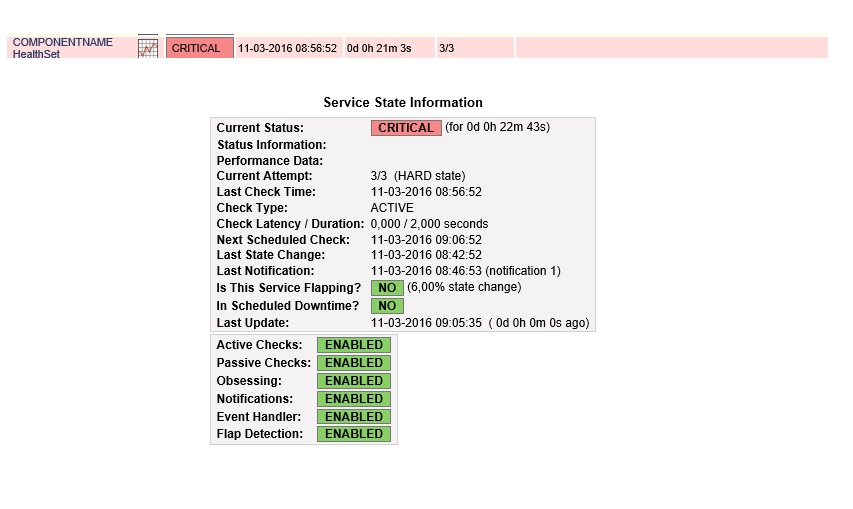853x509 pixels.
Task: Click the Next Scheduled Check time value
Action: click(426, 240)
